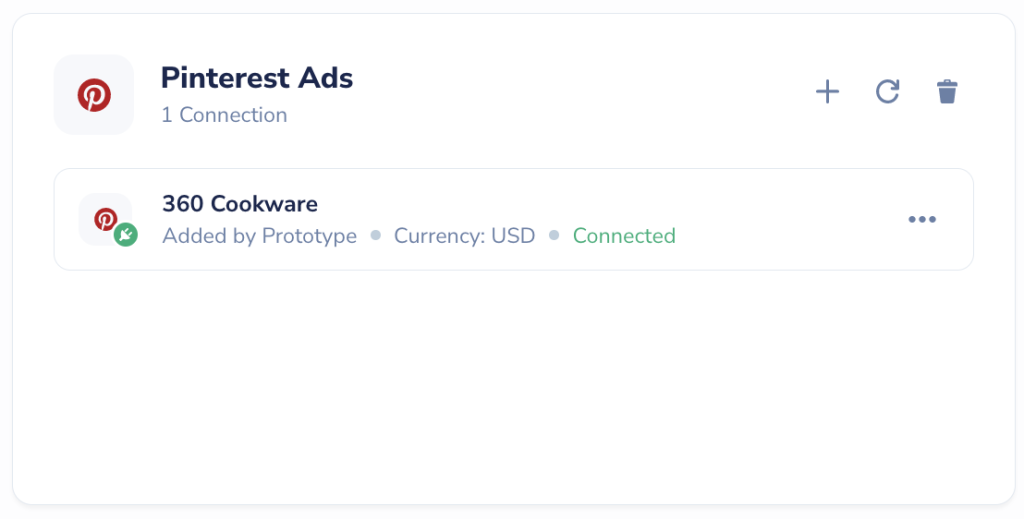The width and height of the screenshot is (1024, 519).
Task: Click the green Connected status text
Action: [624, 236]
